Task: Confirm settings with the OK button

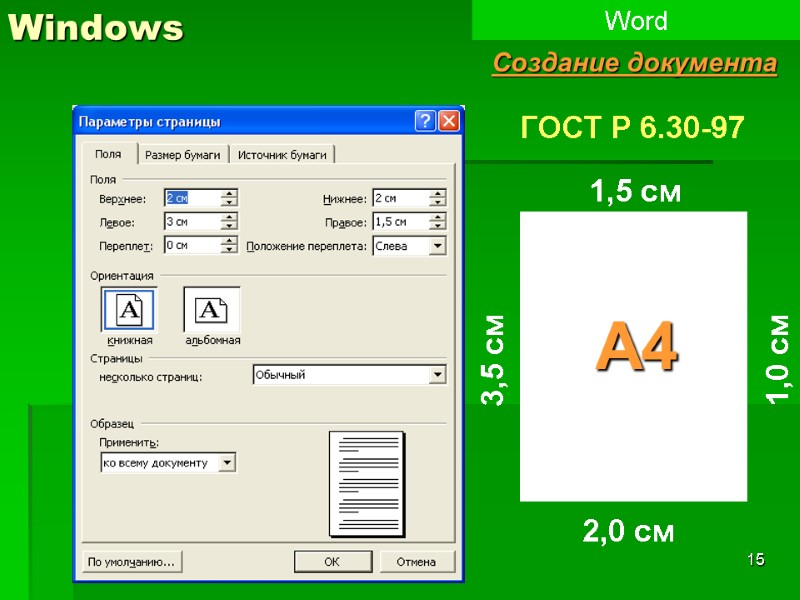Action: [333, 562]
